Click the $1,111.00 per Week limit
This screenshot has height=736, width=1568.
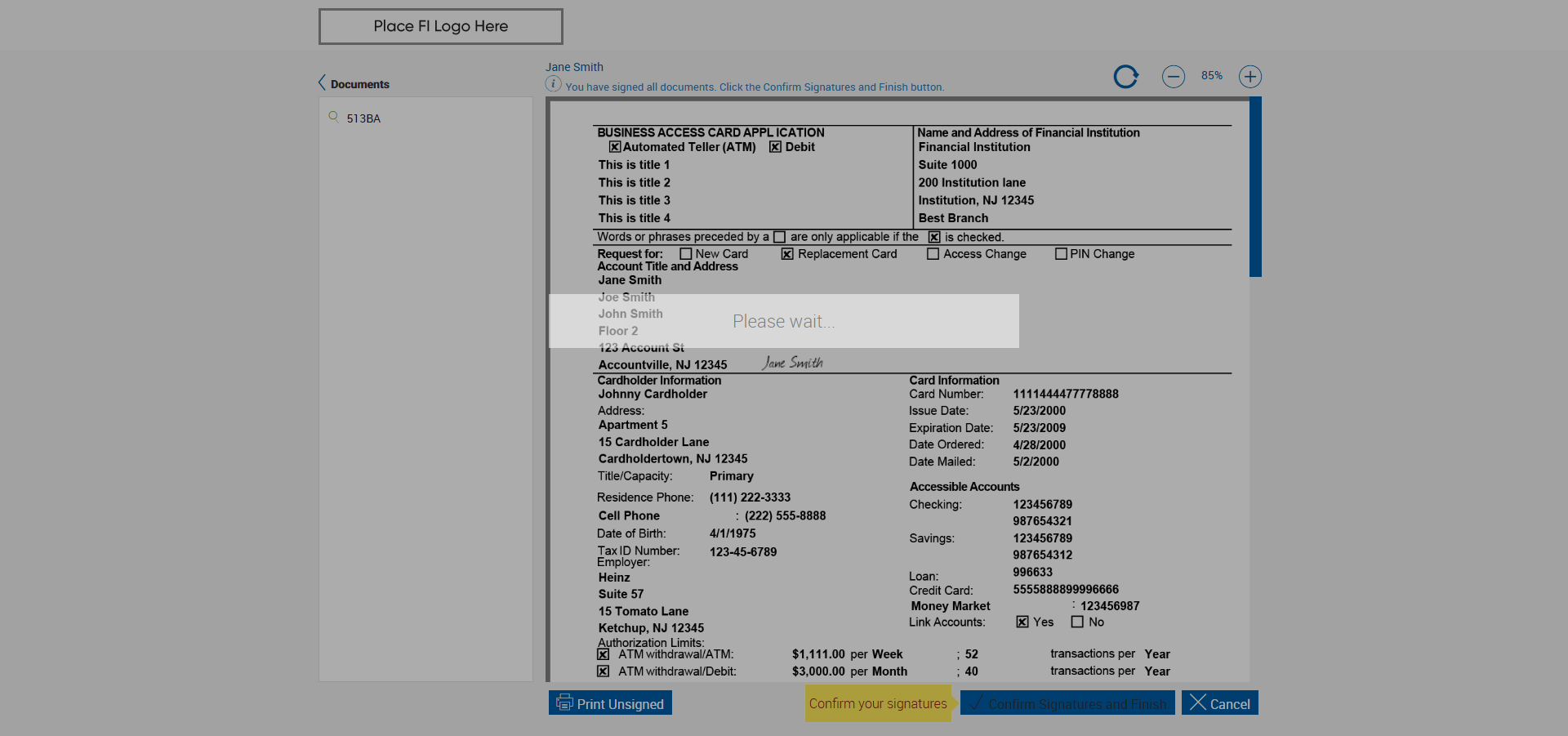(847, 654)
